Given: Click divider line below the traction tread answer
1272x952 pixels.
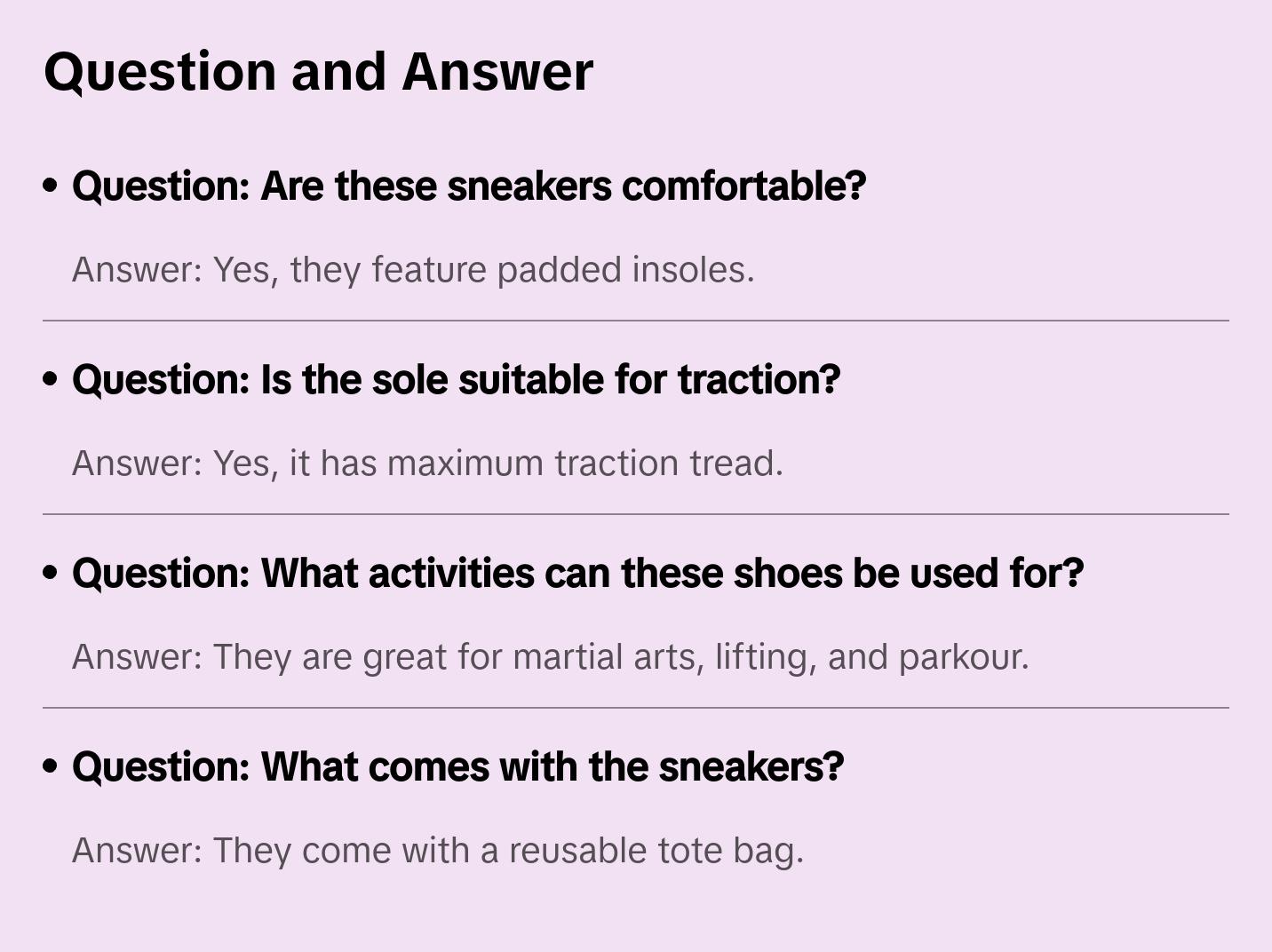Looking at the screenshot, I should pyautogui.click(x=636, y=514).
